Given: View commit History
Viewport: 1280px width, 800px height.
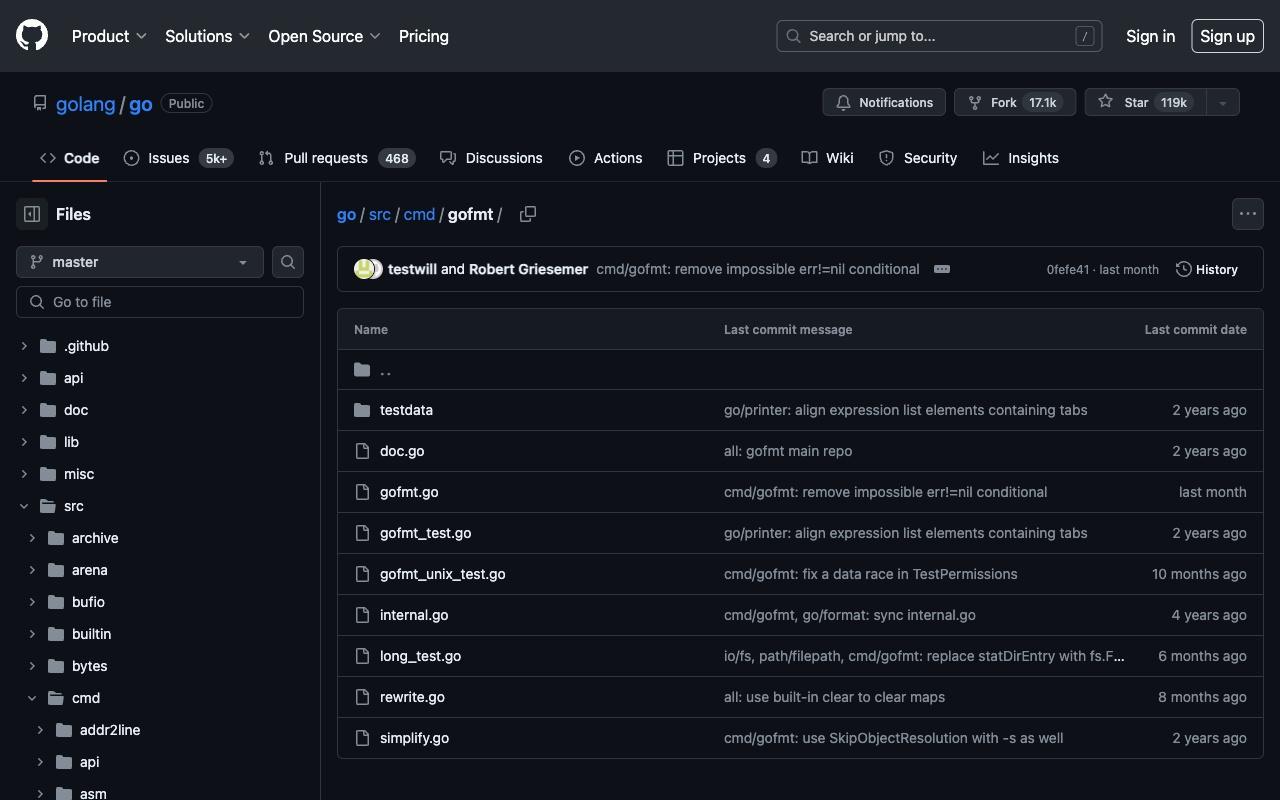Looking at the screenshot, I should coord(1207,269).
